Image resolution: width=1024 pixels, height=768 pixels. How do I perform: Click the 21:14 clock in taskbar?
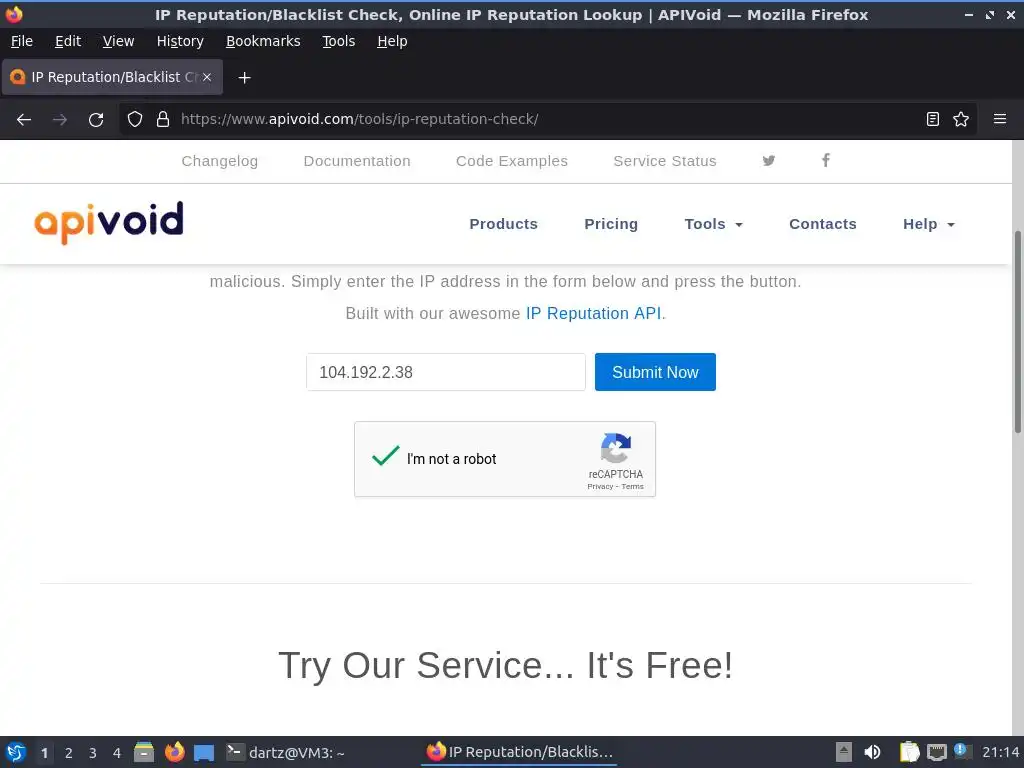[1000, 752]
